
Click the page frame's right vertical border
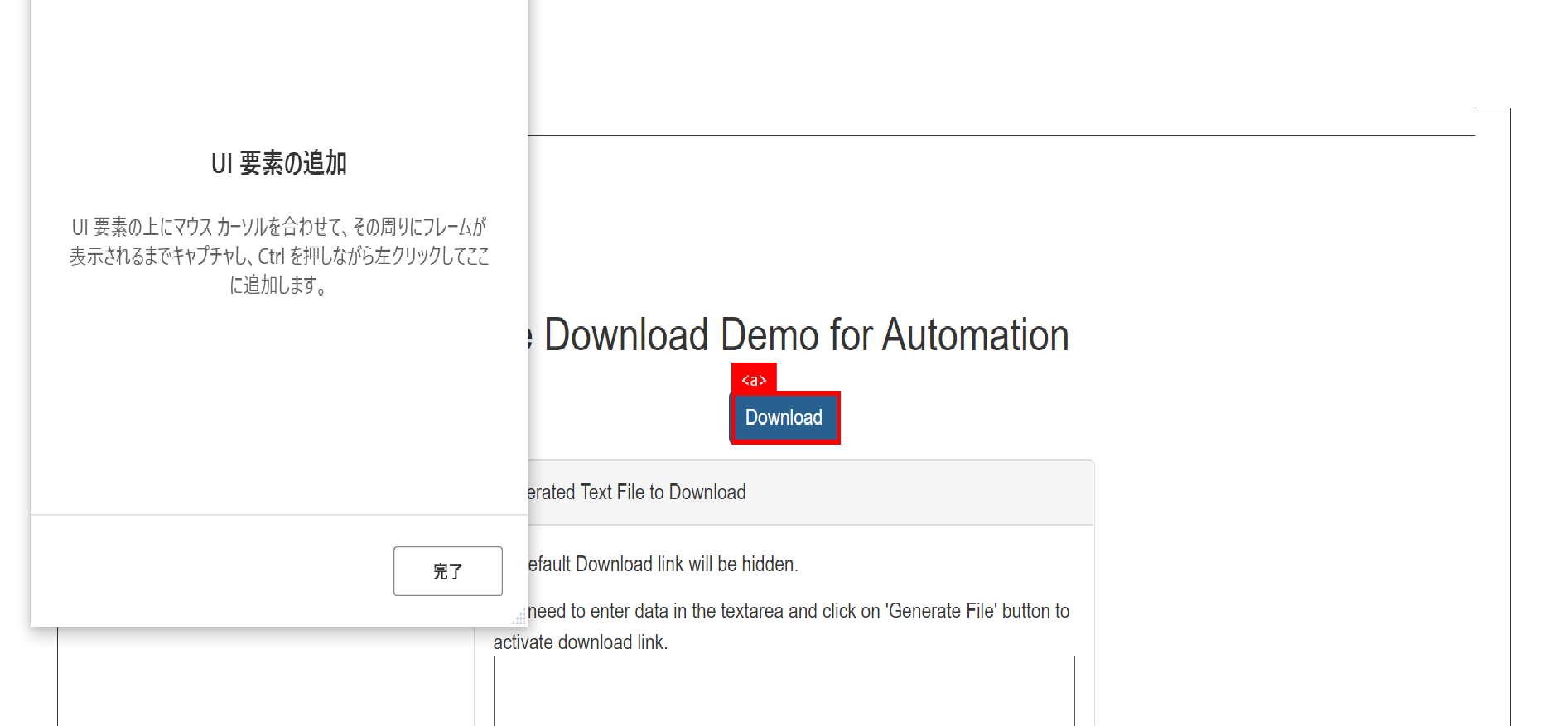tap(1510, 414)
